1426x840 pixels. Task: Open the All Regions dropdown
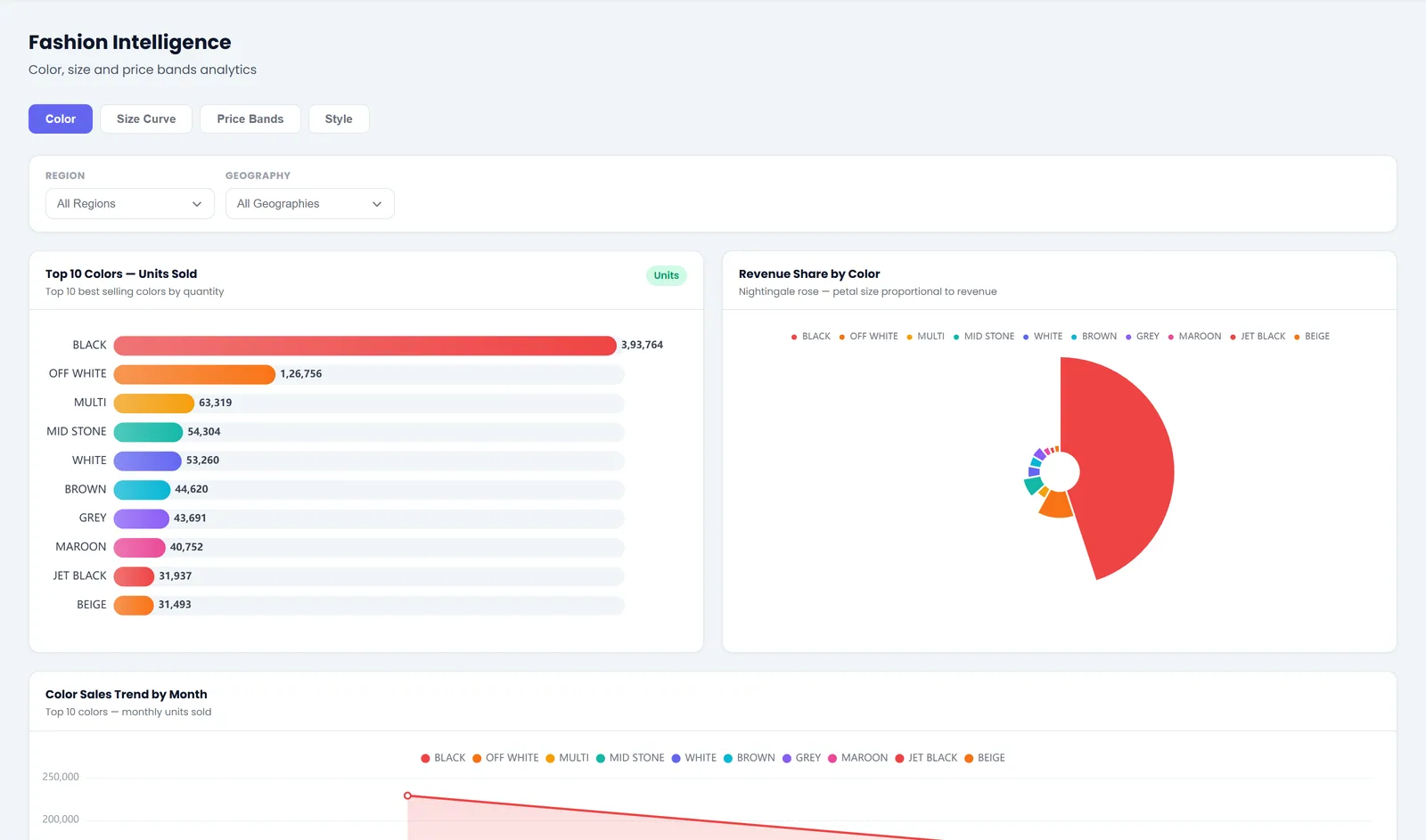[130, 203]
